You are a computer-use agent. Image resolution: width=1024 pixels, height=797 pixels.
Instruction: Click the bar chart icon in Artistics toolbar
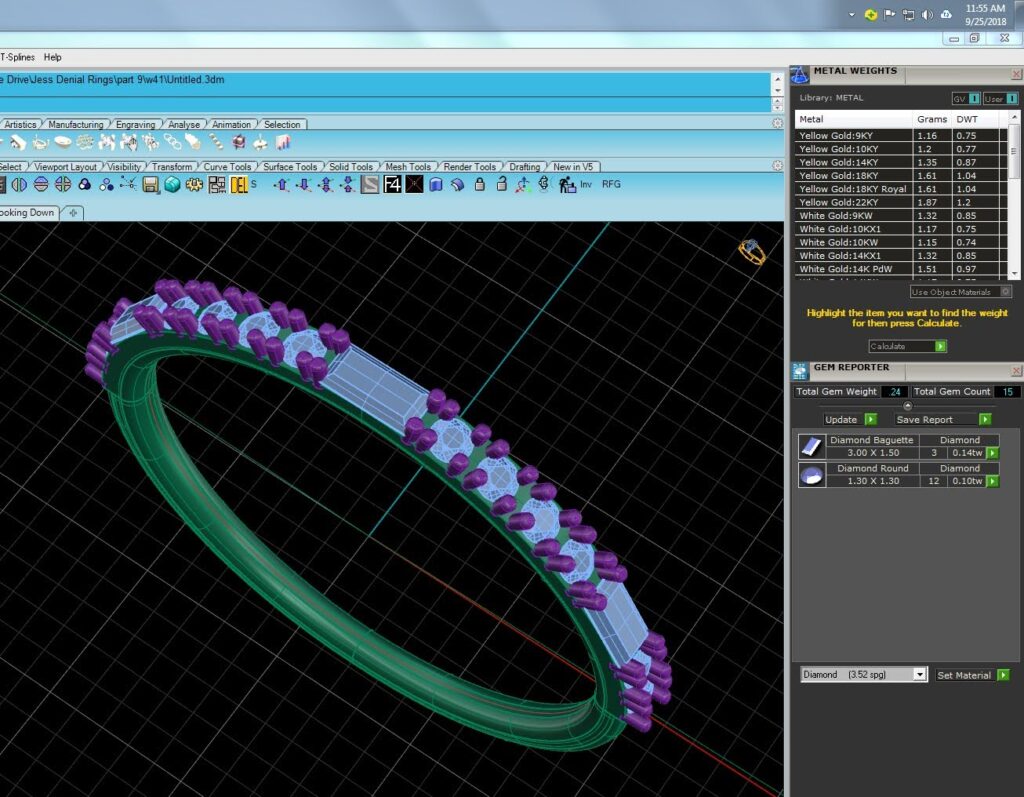[283, 142]
